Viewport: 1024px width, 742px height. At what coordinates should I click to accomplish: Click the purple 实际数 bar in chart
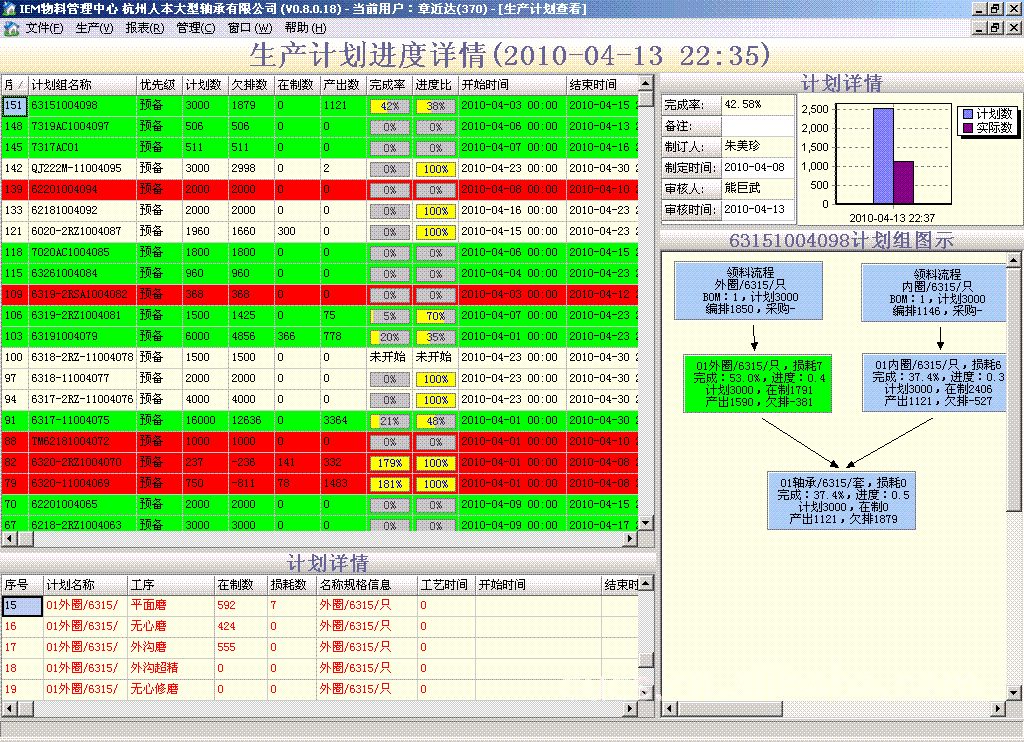pyautogui.click(x=904, y=183)
